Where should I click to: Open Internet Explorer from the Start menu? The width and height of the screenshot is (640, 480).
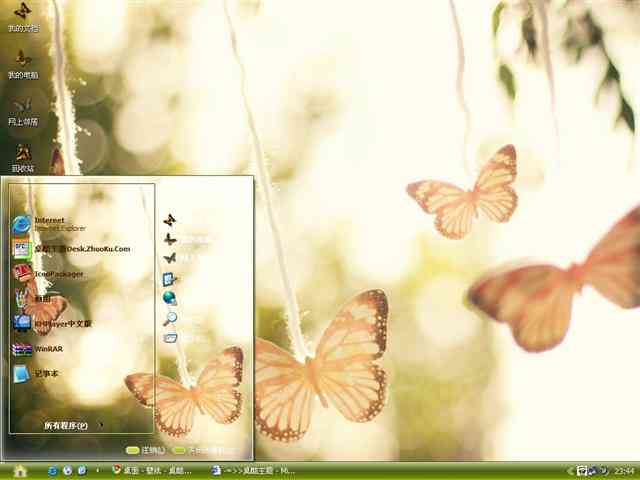[x=50, y=224]
